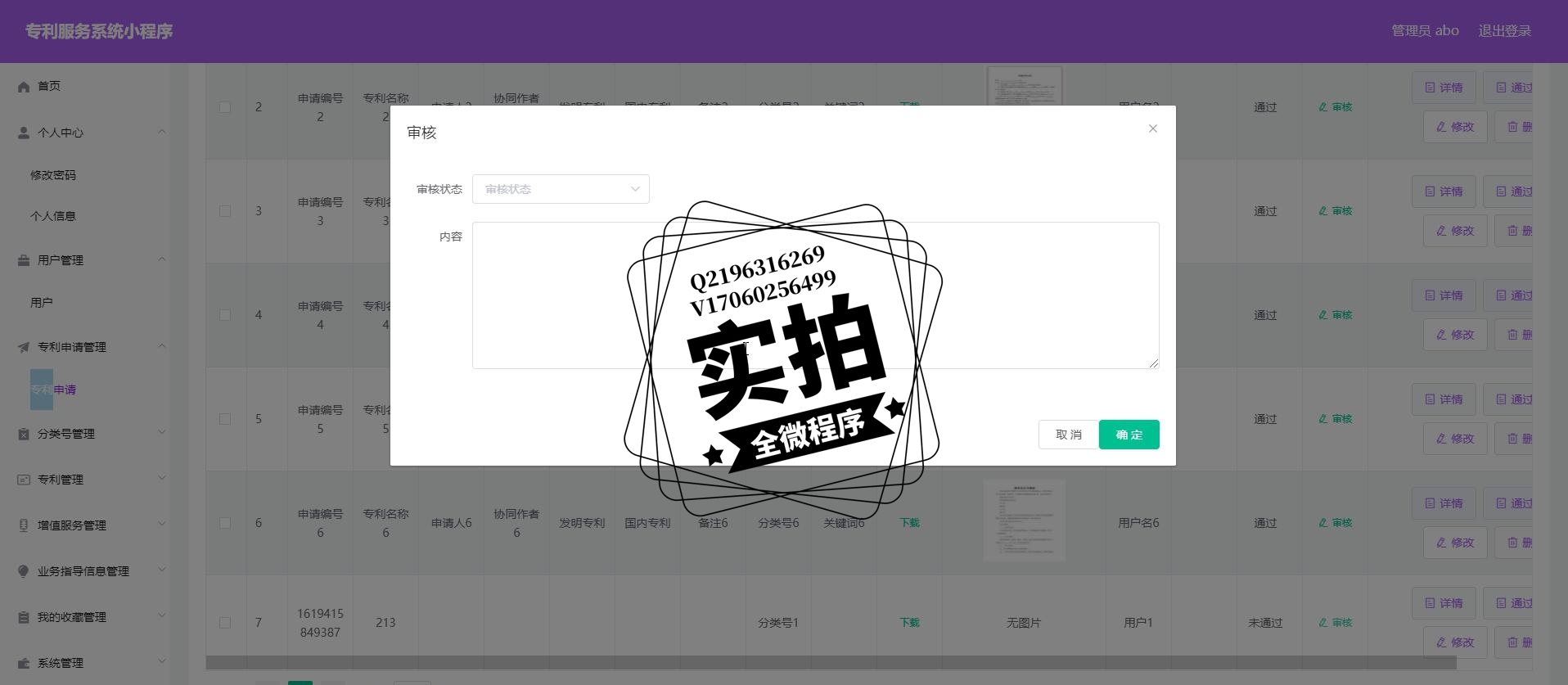The width and height of the screenshot is (1568, 685).
Task: Collapse the 专利申请管理 chevron
Action: coord(161,346)
